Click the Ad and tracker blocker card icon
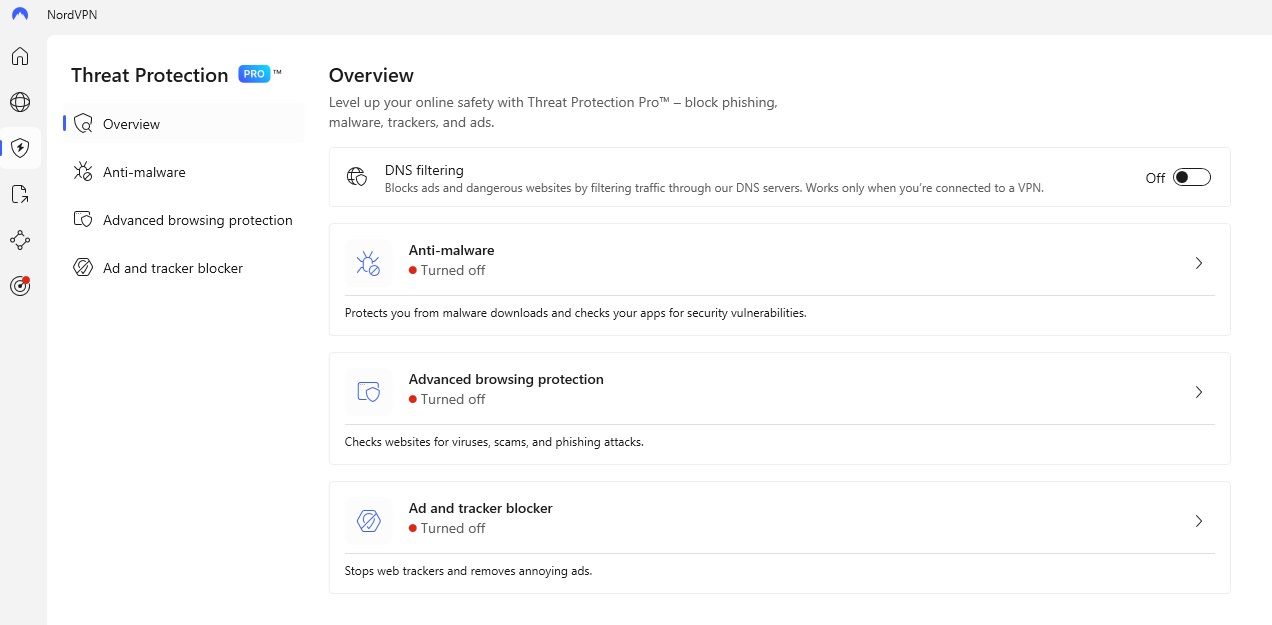Viewport: 1272px width, 625px height. click(x=368, y=521)
